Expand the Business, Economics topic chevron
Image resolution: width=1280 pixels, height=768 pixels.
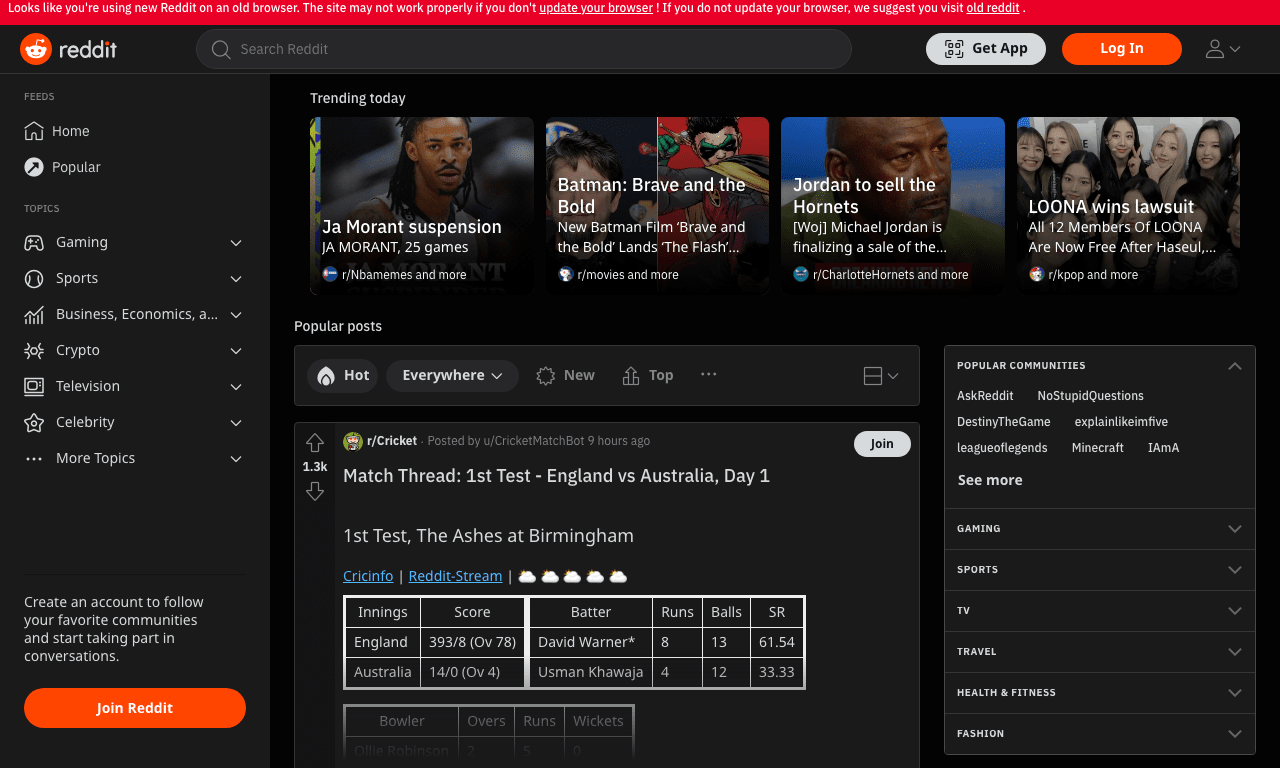point(236,315)
